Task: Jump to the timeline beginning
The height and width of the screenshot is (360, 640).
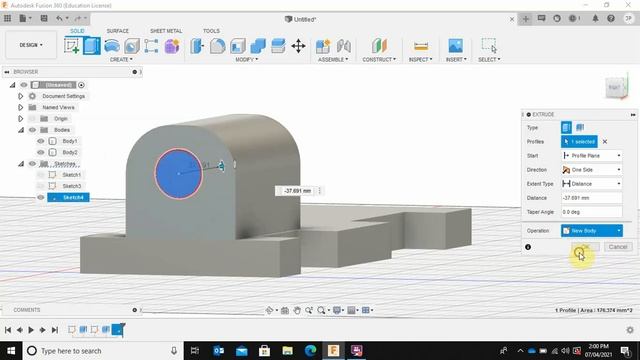Action: click(x=8, y=330)
